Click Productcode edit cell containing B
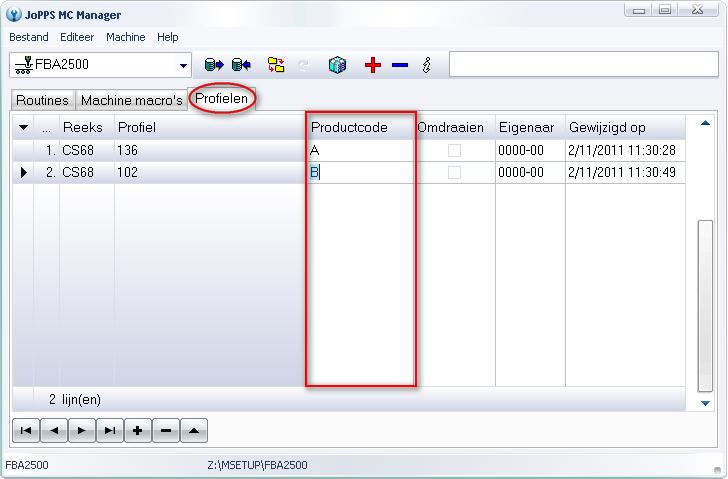 click(x=360, y=173)
